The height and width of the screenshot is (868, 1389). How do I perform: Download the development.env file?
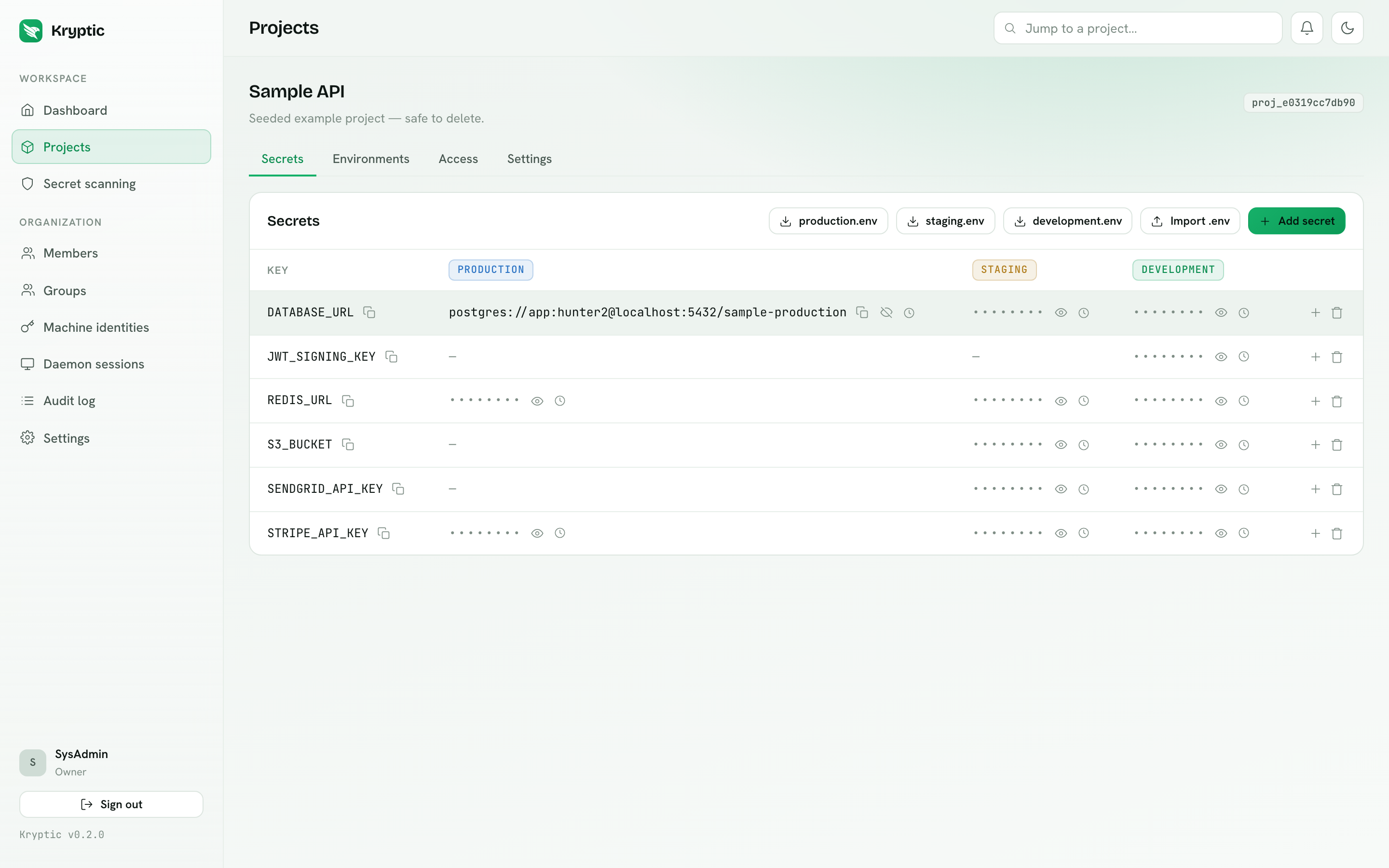[x=1068, y=221]
